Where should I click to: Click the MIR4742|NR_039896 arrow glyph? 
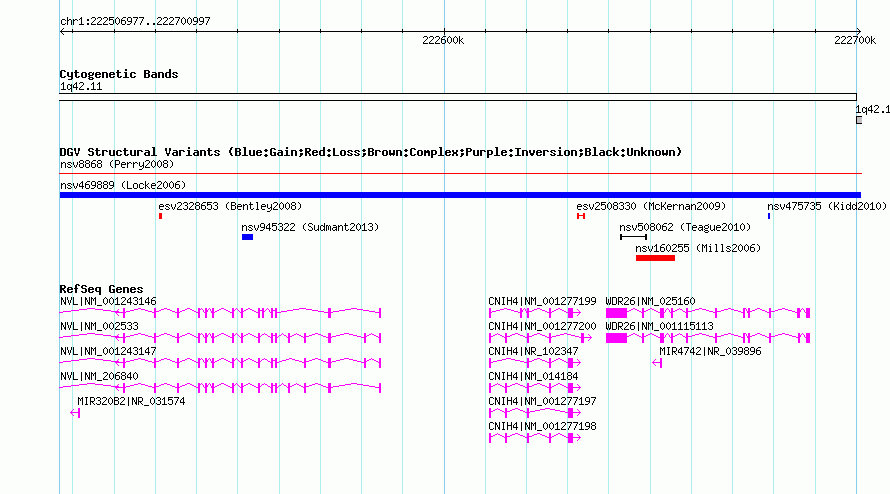657,363
